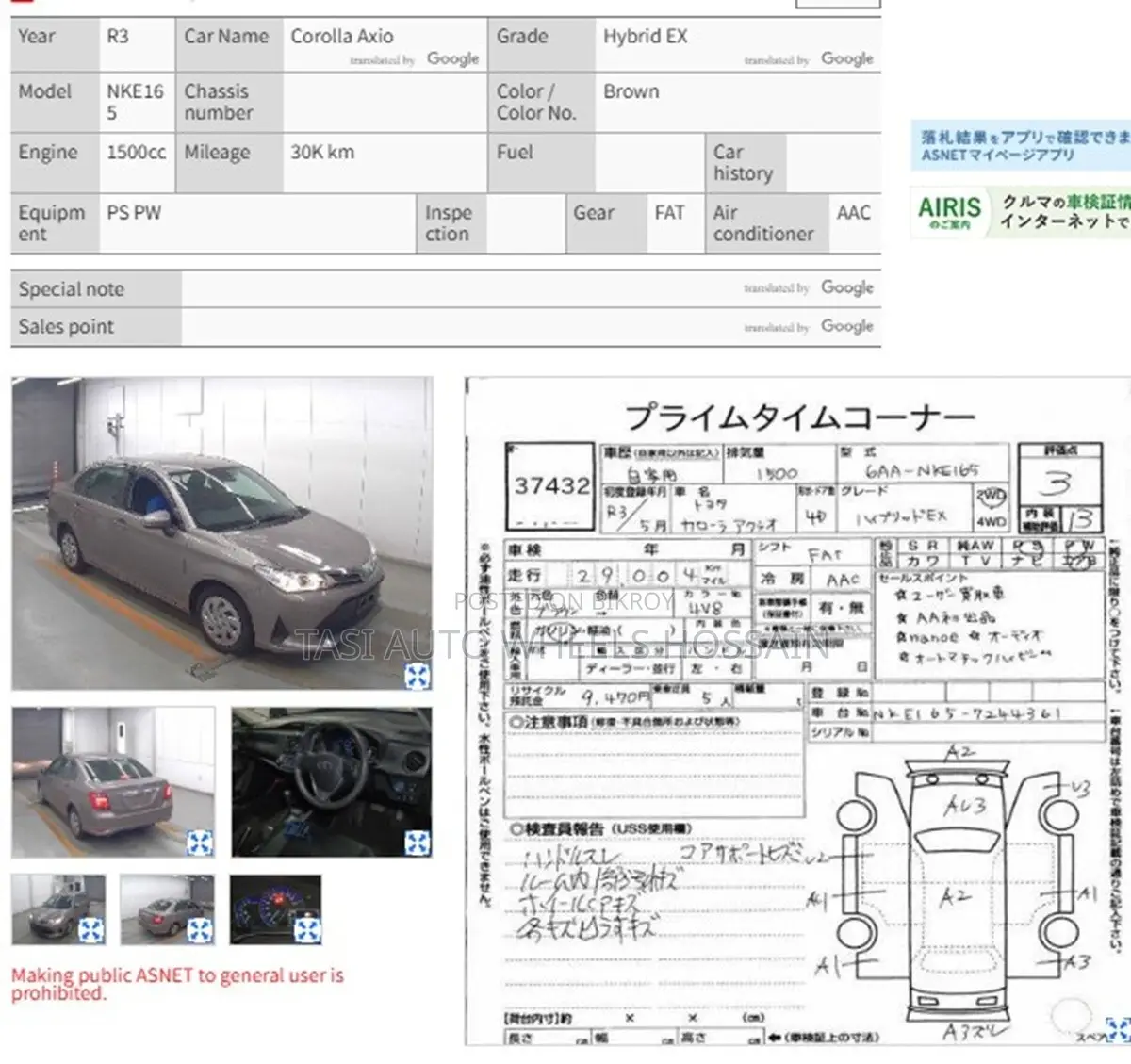Click the 'Special note' label
Screen dimensions: 1131x1064
click(72, 289)
